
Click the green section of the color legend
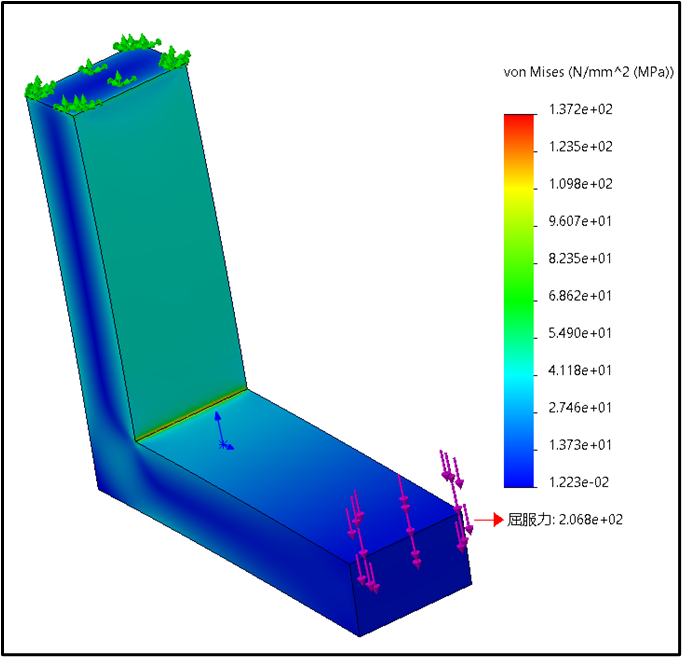tap(517, 290)
